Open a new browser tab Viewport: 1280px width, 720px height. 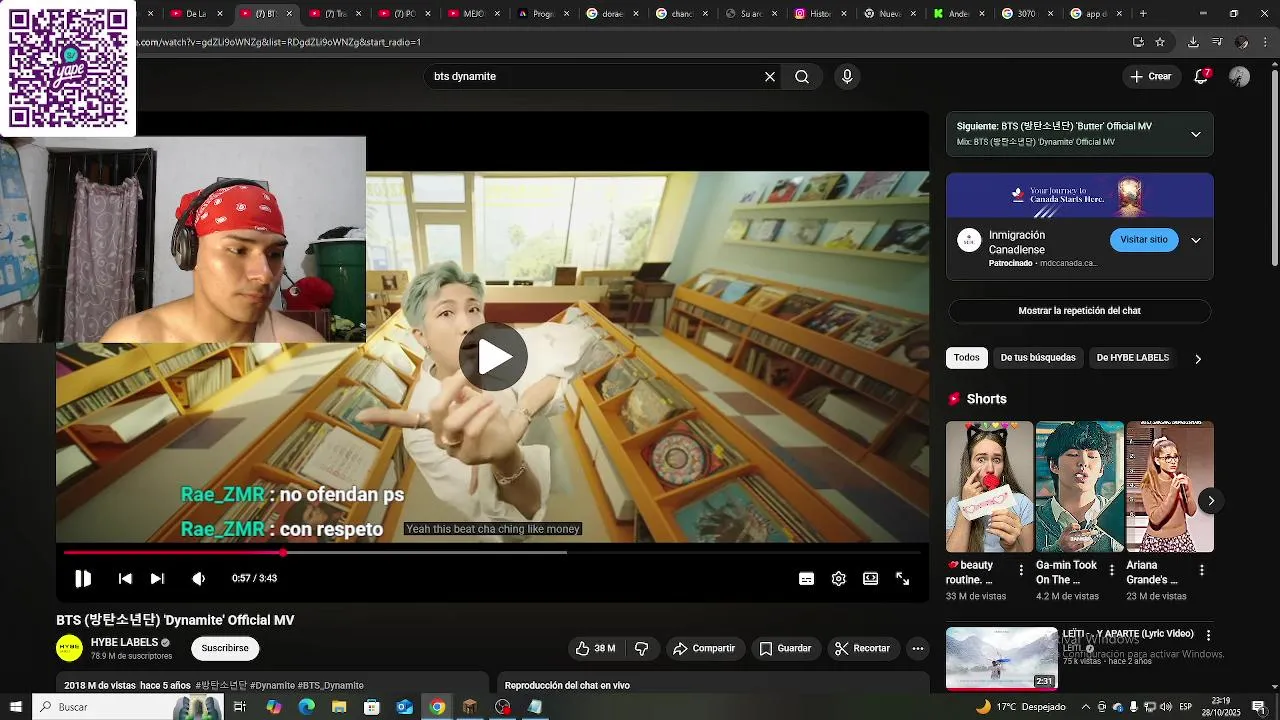coord(1143,13)
